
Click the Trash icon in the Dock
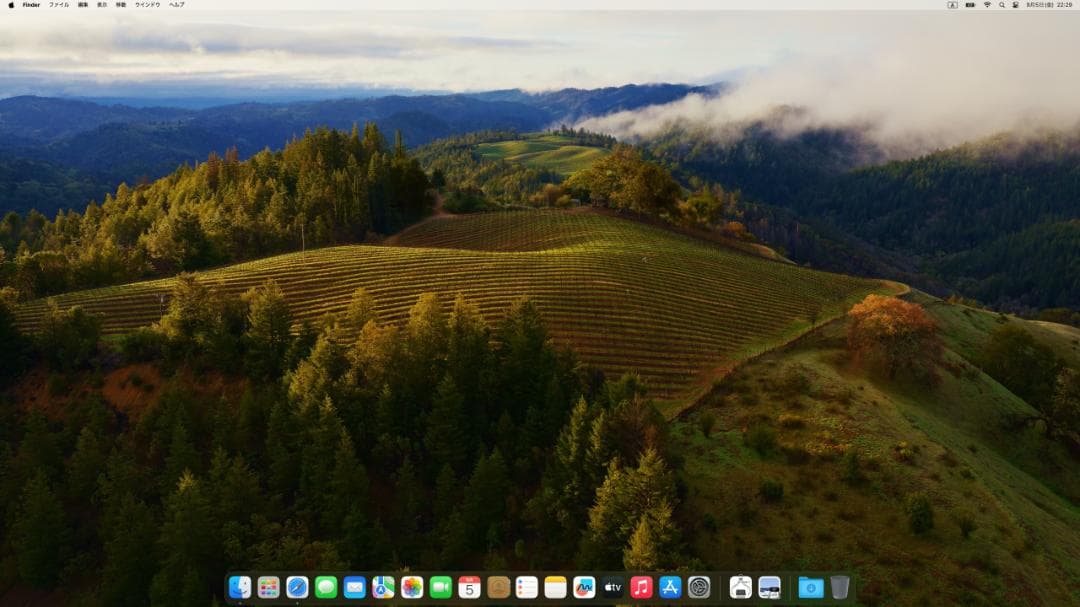pyautogui.click(x=840, y=588)
